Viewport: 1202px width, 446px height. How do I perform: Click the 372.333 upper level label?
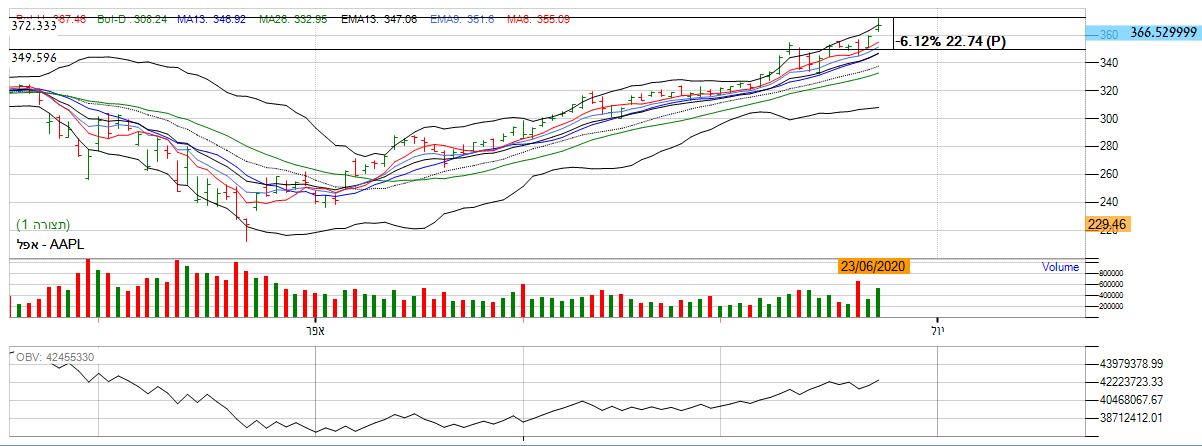click(x=31, y=27)
